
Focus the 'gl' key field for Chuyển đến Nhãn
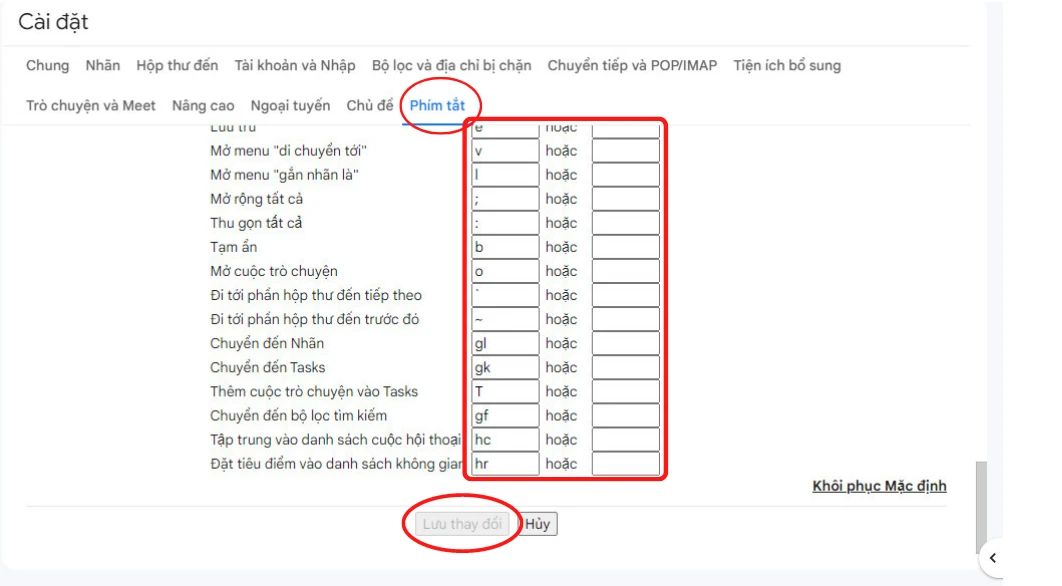pyautogui.click(x=505, y=343)
